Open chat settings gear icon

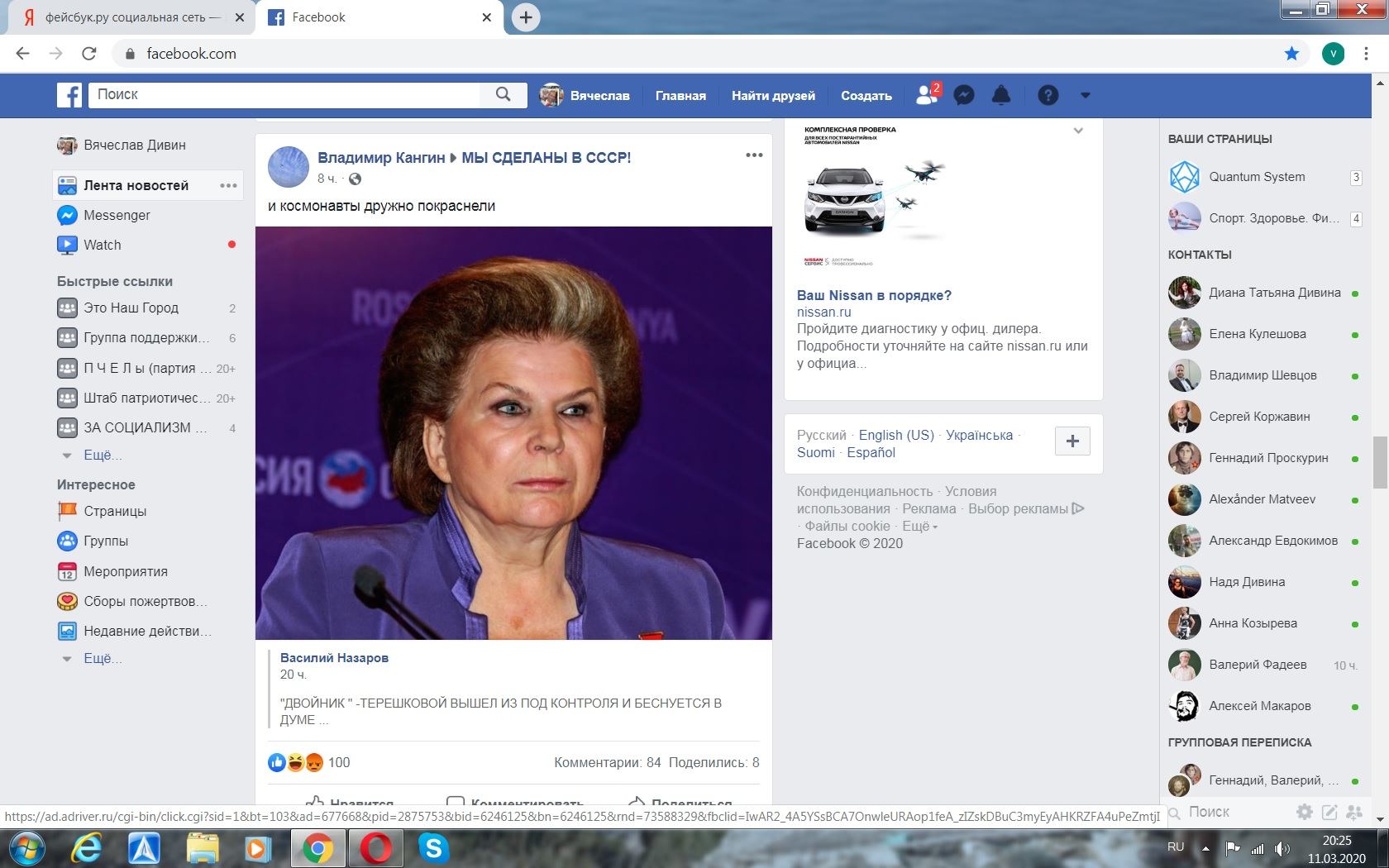click(x=1305, y=812)
